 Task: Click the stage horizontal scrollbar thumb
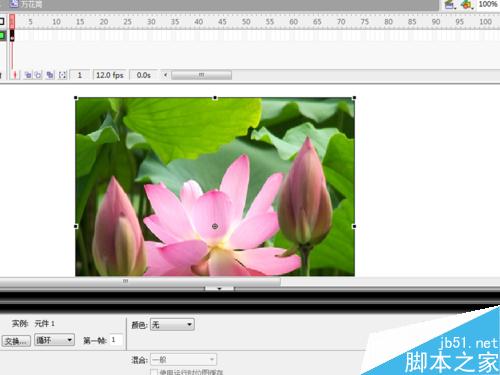pyautogui.click(x=140, y=281)
